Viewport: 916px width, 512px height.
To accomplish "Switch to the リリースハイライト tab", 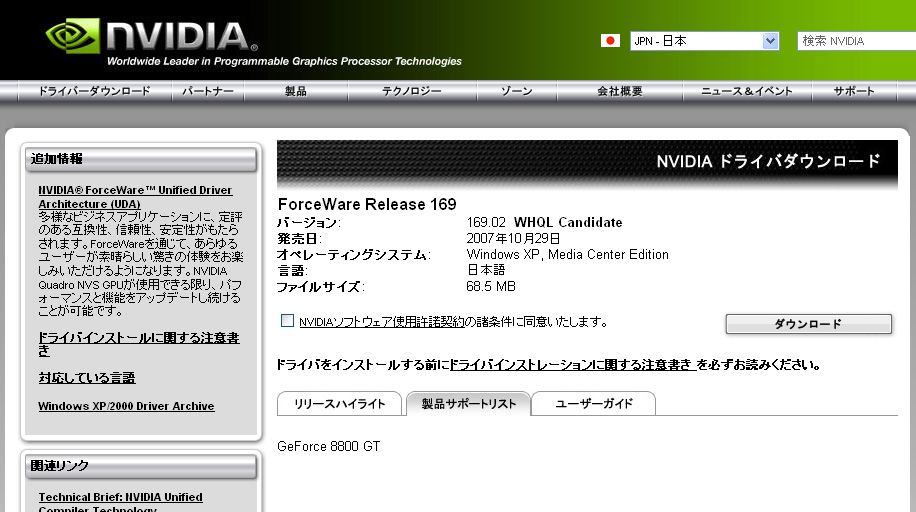I will [x=339, y=404].
